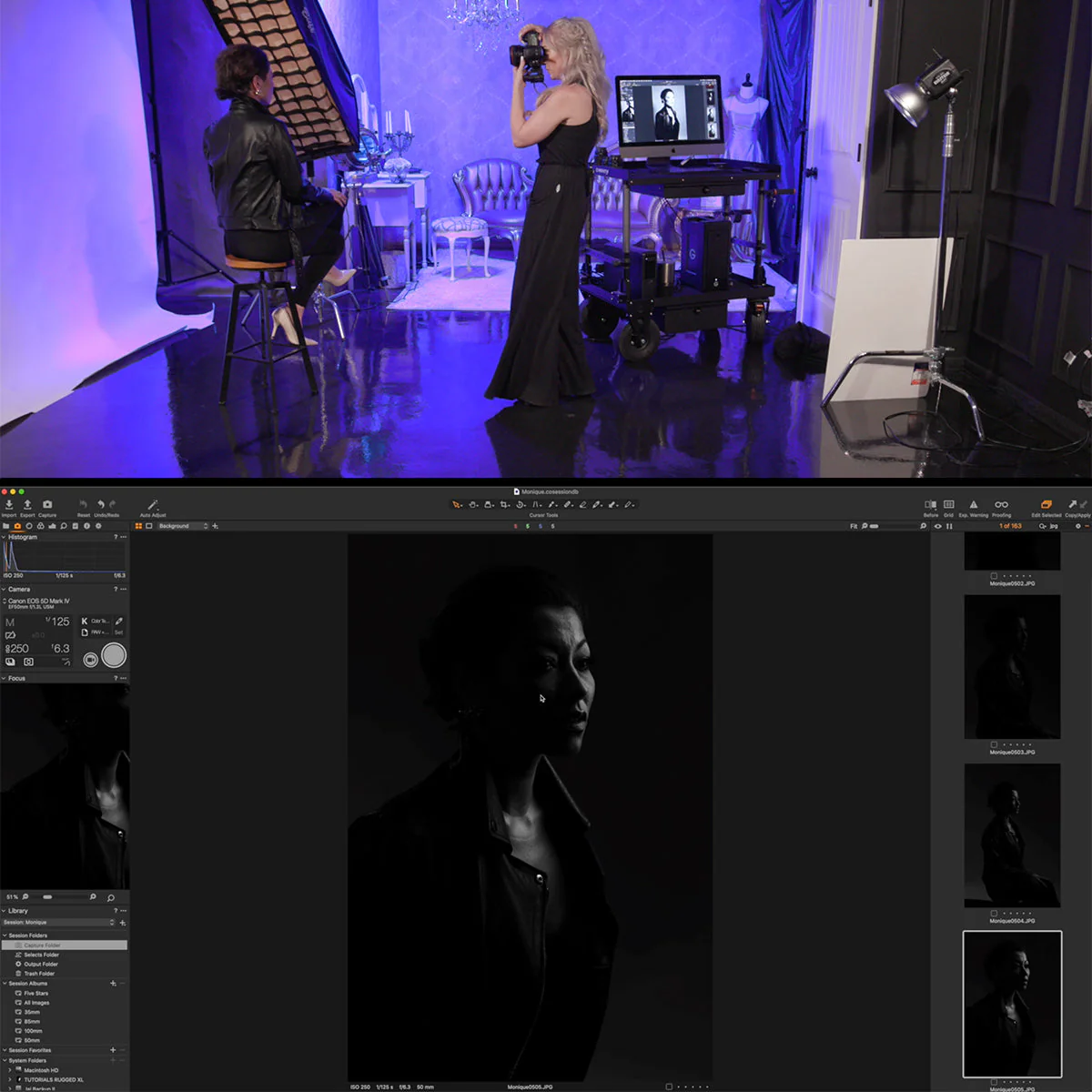Toggle the Before view icon
This screenshot has height=1092, width=1092.
click(930, 504)
